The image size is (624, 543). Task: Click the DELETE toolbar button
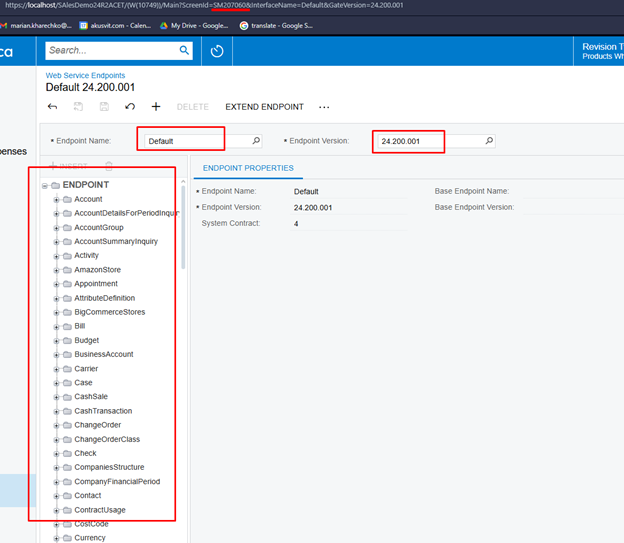click(x=193, y=107)
